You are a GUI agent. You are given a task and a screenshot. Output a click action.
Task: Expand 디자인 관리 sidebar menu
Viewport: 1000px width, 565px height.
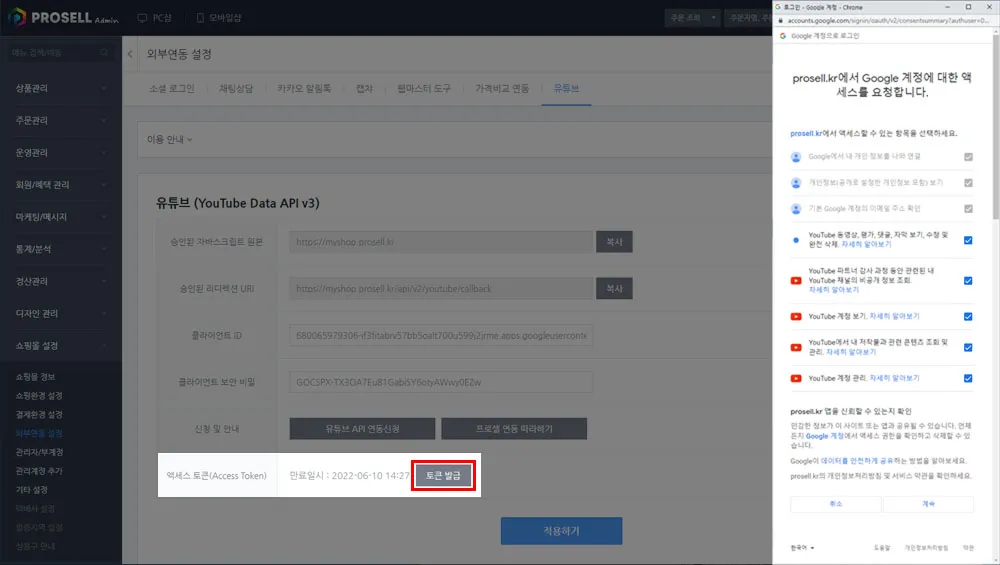click(61, 314)
